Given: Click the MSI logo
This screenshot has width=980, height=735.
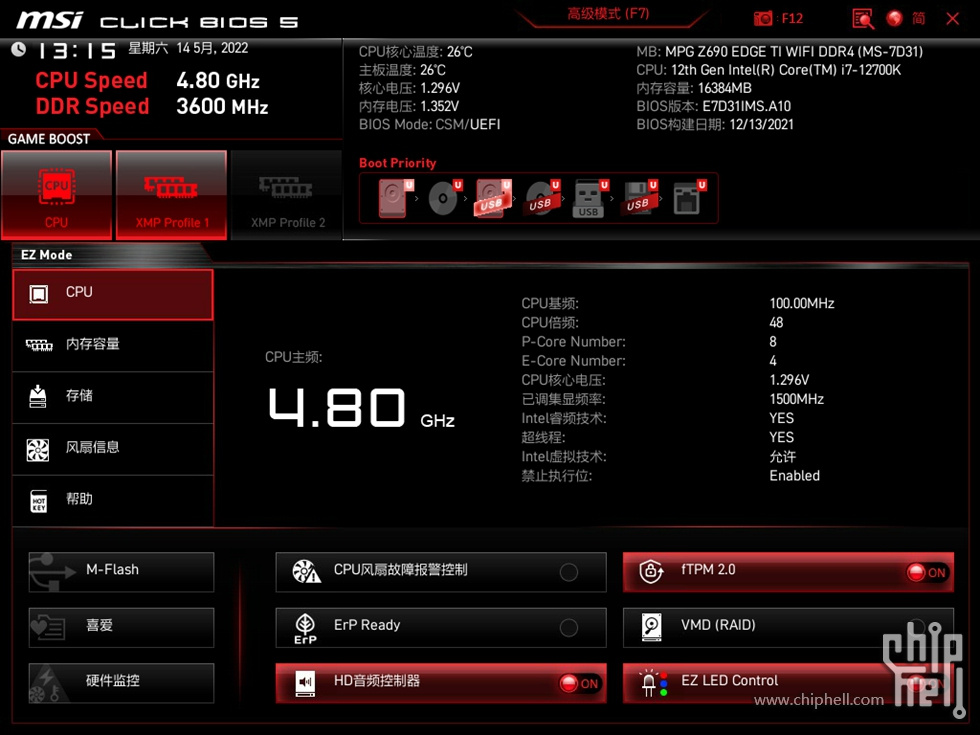Looking at the screenshot, I should pos(50,20).
